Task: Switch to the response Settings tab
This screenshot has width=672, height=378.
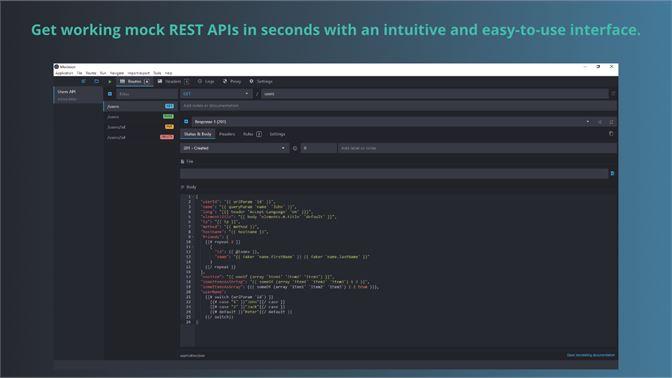Action: click(277, 134)
